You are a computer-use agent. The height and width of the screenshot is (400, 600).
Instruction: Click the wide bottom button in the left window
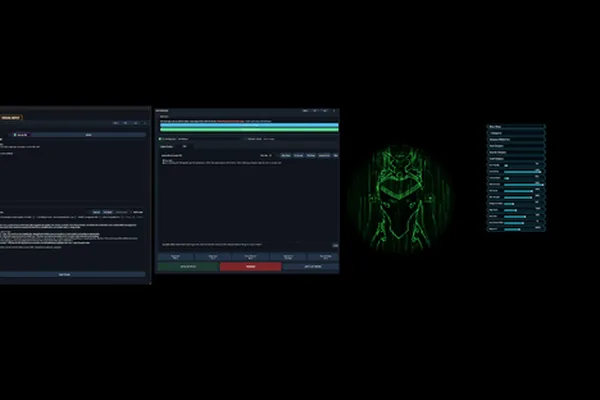click(x=72, y=274)
